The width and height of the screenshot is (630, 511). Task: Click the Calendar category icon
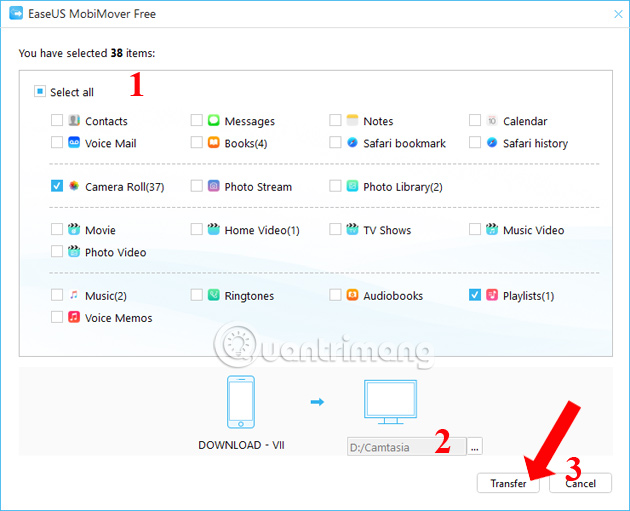tap(492, 120)
